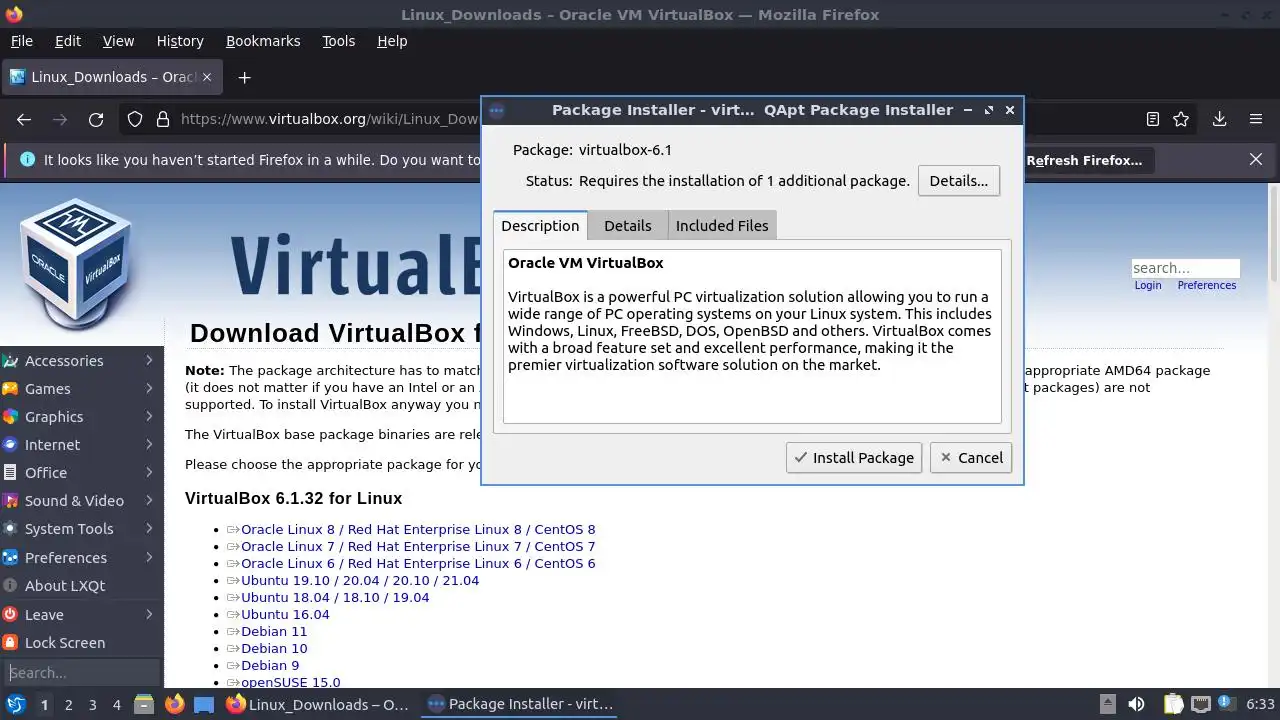Viewport: 1280px width, 720px height.
Task: Open the Firefox View menu
Action: [x=118, y=41]
